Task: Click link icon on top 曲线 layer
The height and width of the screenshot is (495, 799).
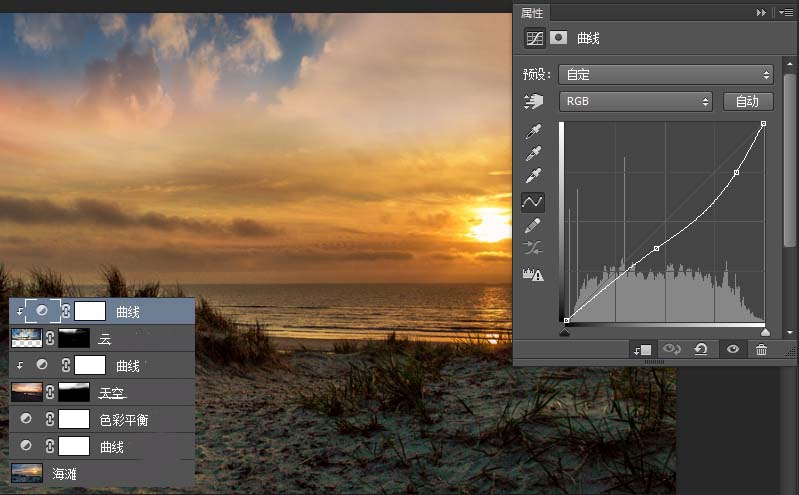Action: coord(66,311)
